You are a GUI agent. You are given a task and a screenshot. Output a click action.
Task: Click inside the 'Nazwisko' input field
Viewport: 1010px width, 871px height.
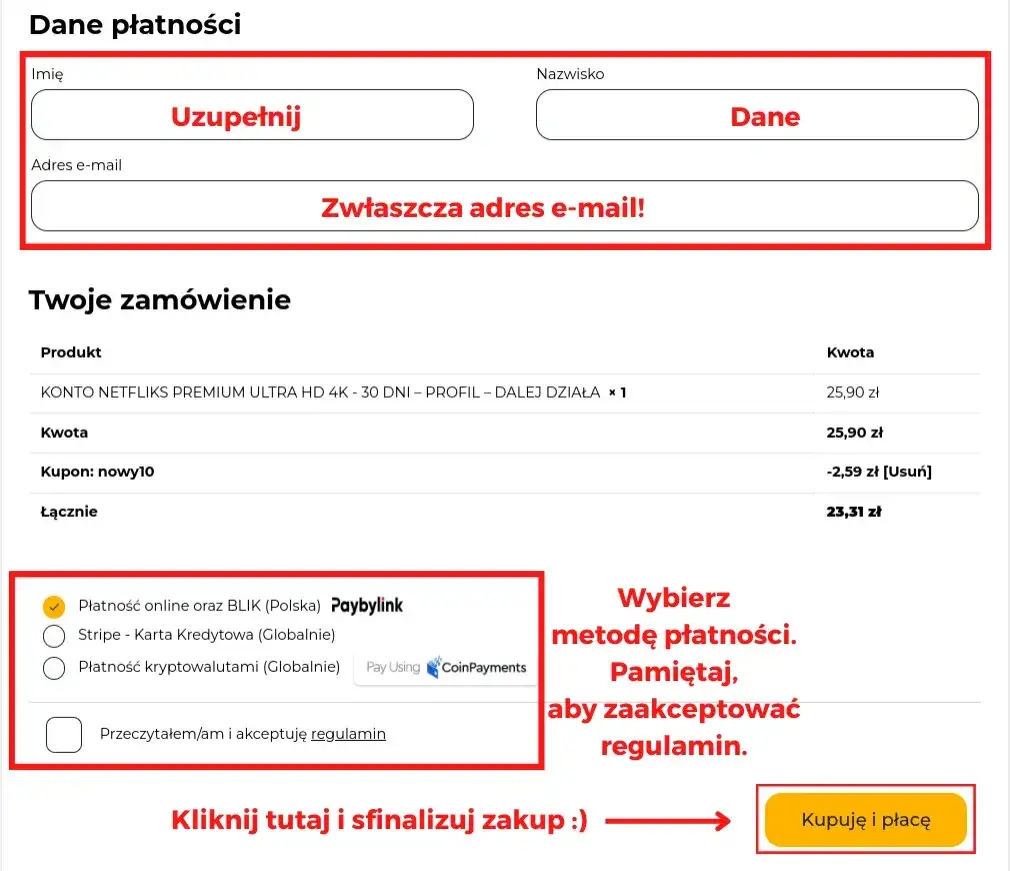(x=757, y=114)
